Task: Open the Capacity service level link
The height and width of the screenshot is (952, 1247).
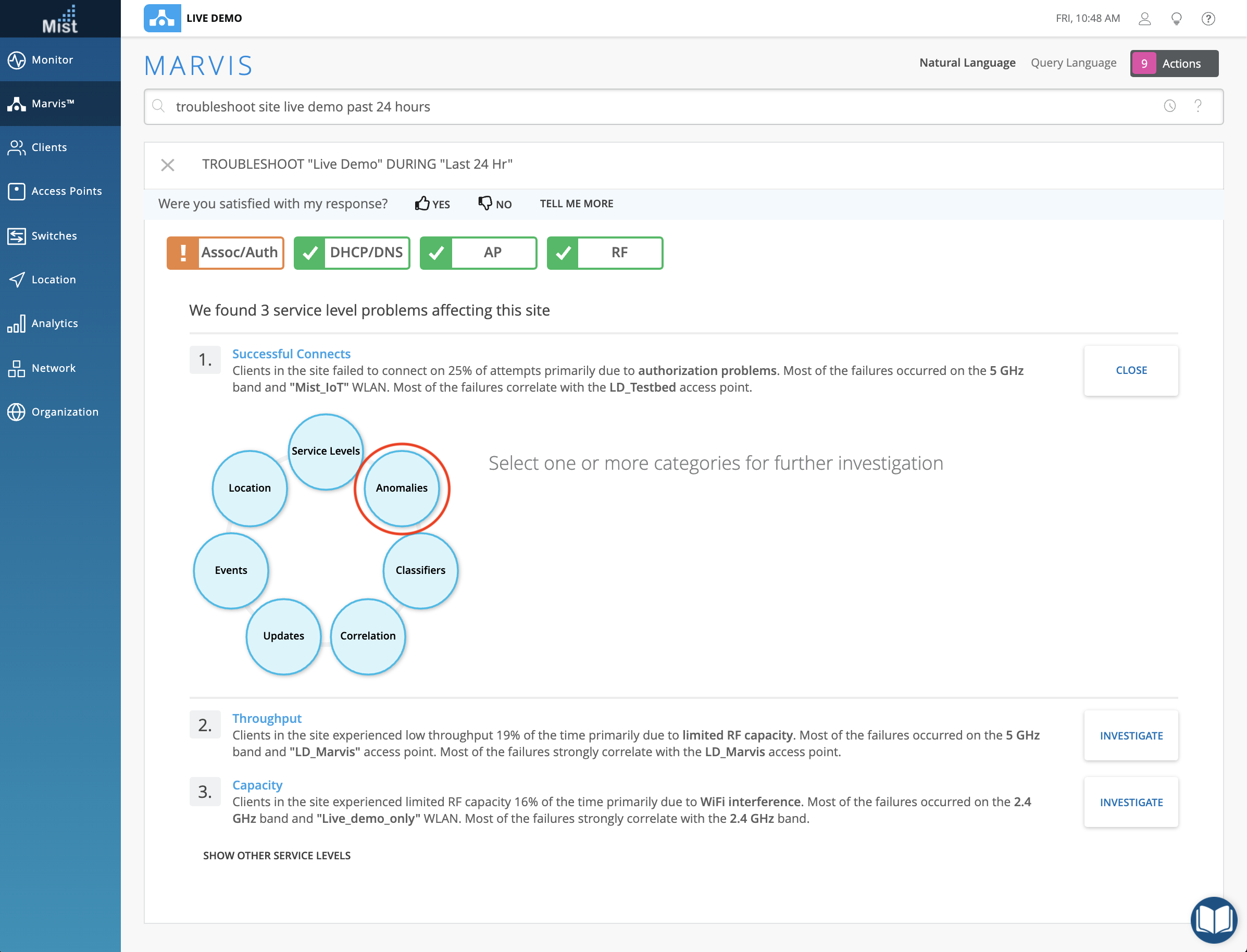Action: pos(257,785)
